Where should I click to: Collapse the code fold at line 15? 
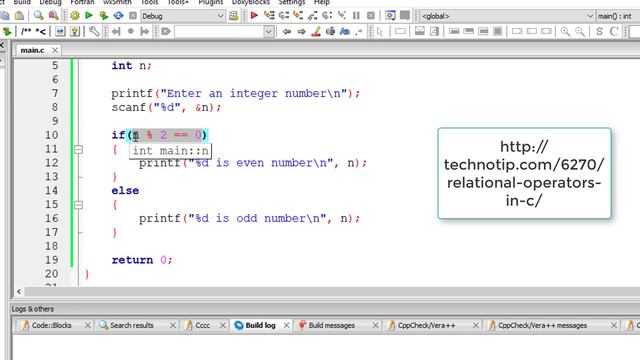(78, 205)
